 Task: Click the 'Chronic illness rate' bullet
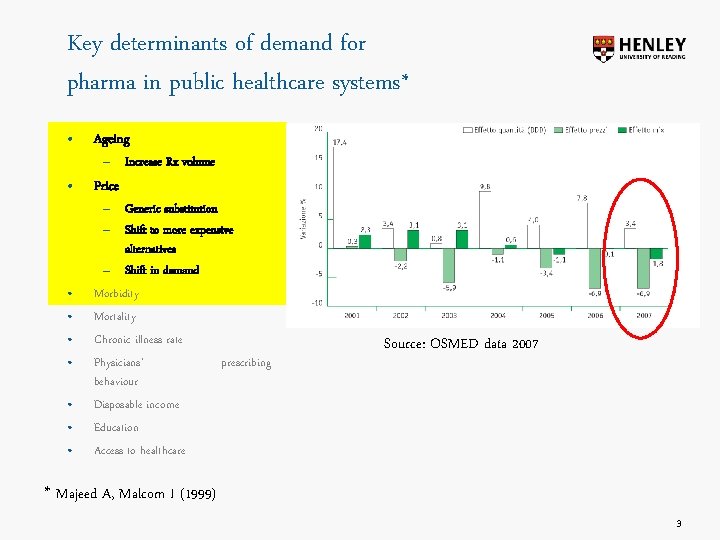(138, 340)
